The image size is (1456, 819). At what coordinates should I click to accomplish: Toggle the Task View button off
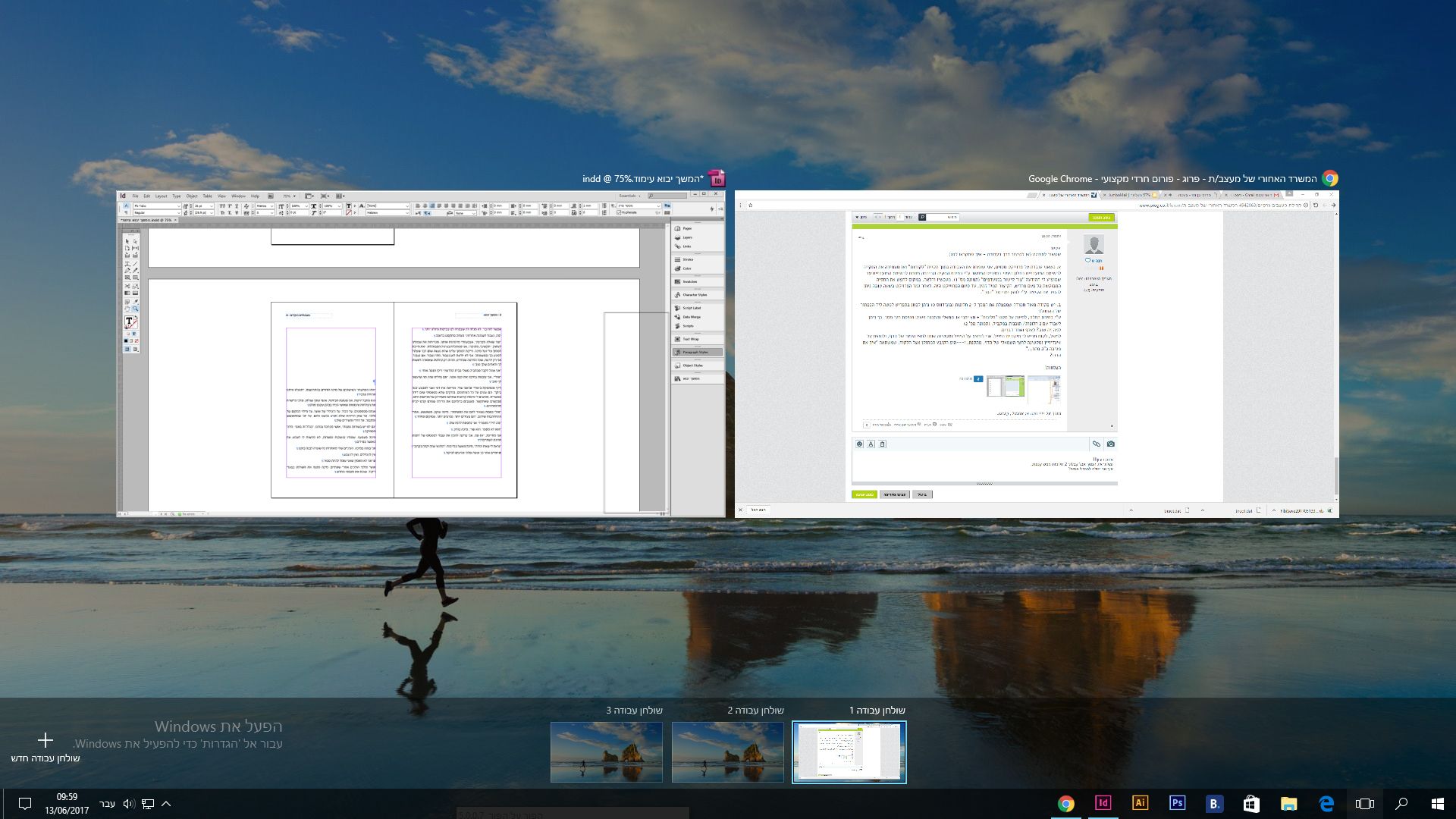[x=1364, y=804]
